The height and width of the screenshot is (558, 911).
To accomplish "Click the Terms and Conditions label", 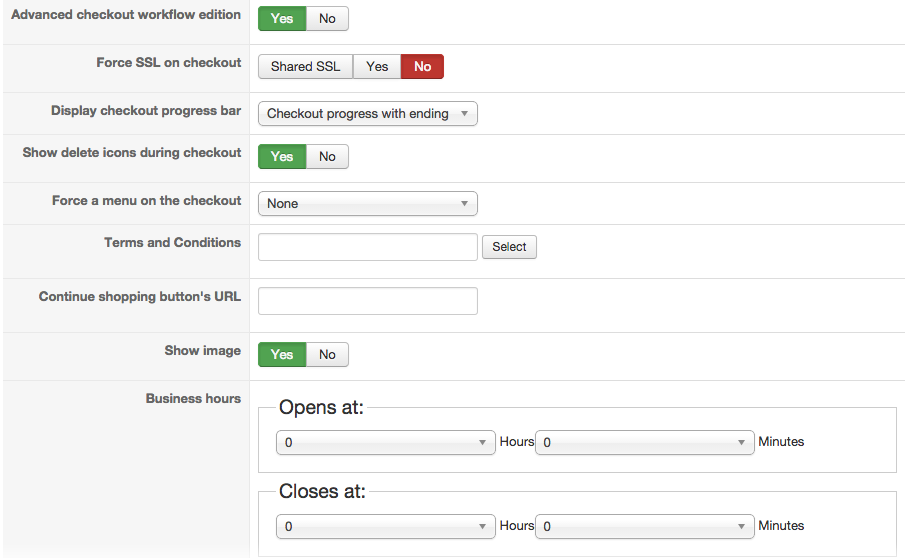I will [x=172, y=243].
